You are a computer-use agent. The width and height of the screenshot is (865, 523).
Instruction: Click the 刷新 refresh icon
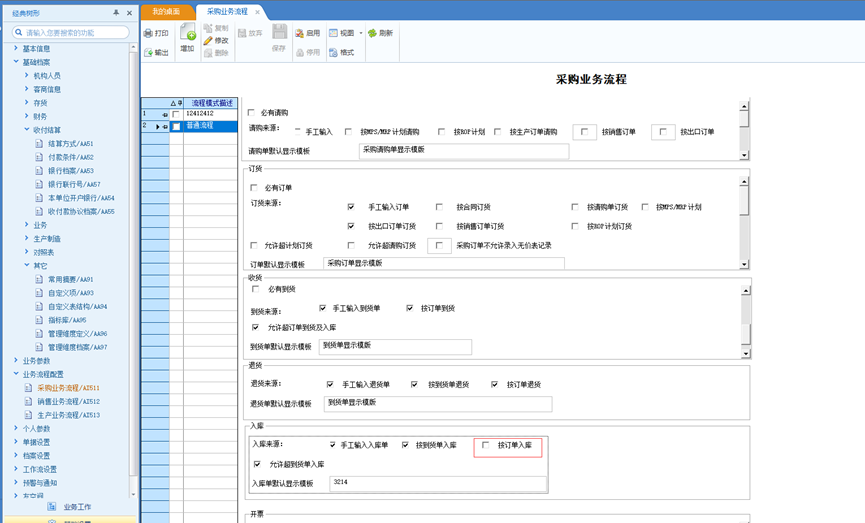pyautogui.click(x=372, y=33)
